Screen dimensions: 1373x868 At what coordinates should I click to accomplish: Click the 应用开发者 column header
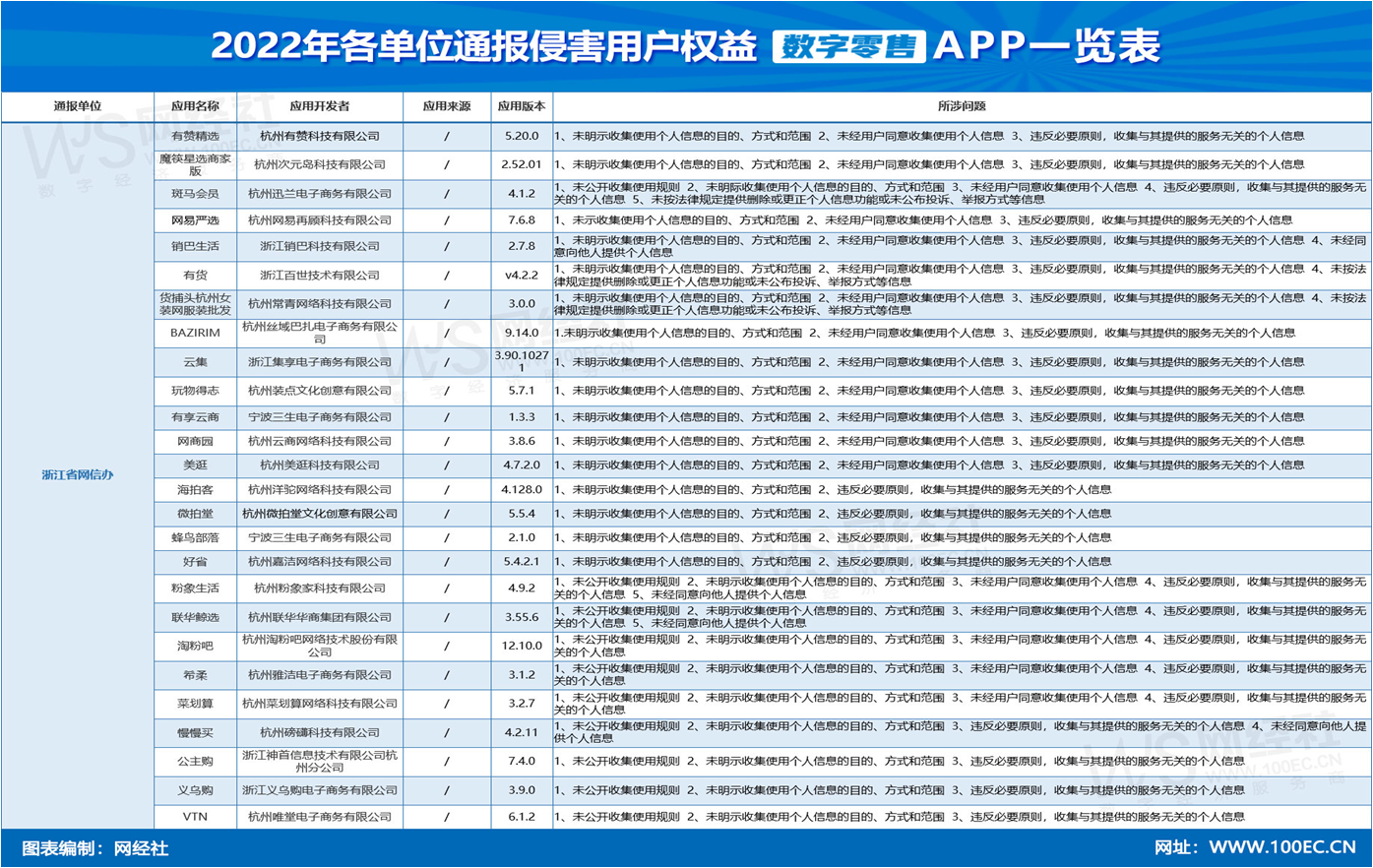point(320,106)
